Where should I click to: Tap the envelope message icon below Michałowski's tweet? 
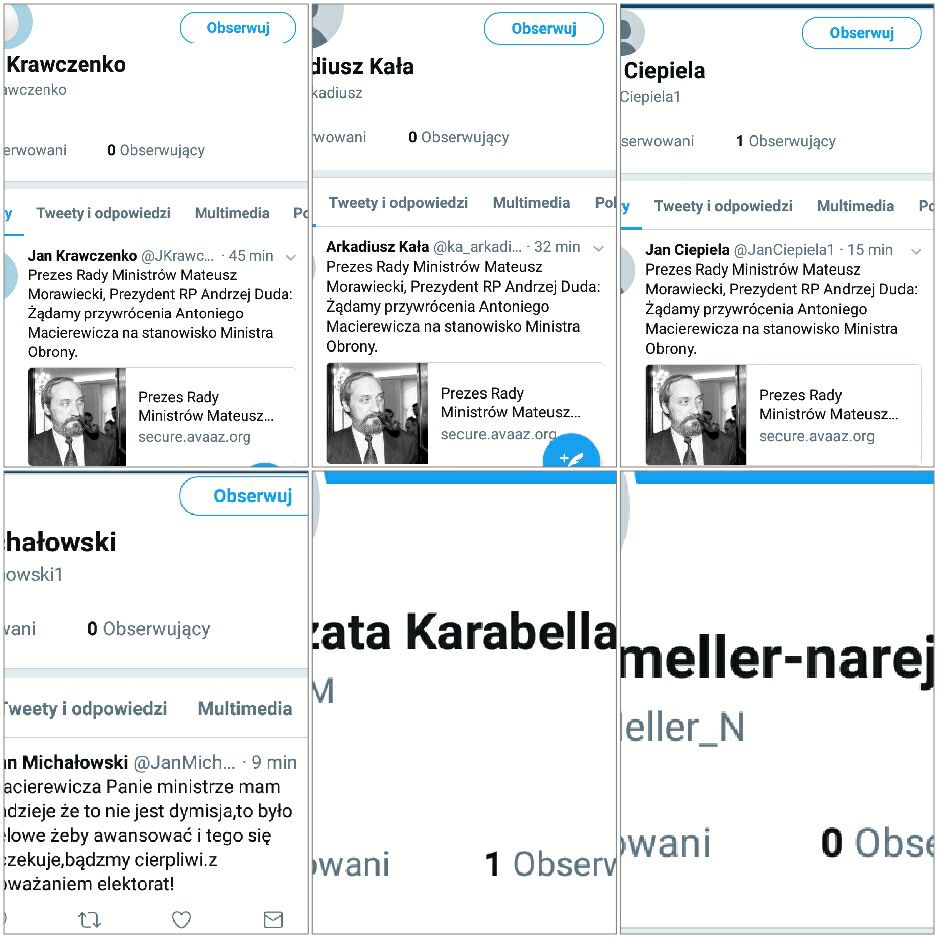point(273,919)
